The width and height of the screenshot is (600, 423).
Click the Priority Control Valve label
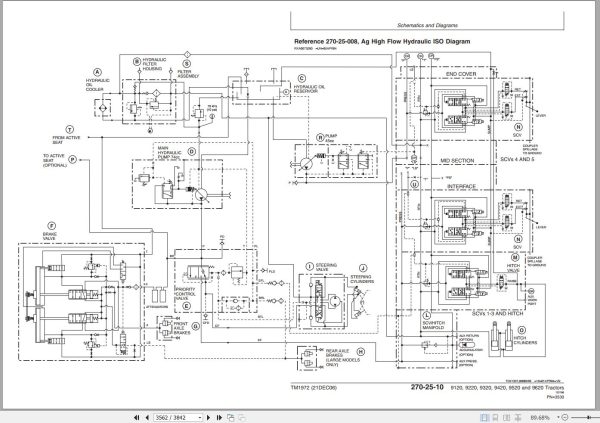(x=185, y=294)
